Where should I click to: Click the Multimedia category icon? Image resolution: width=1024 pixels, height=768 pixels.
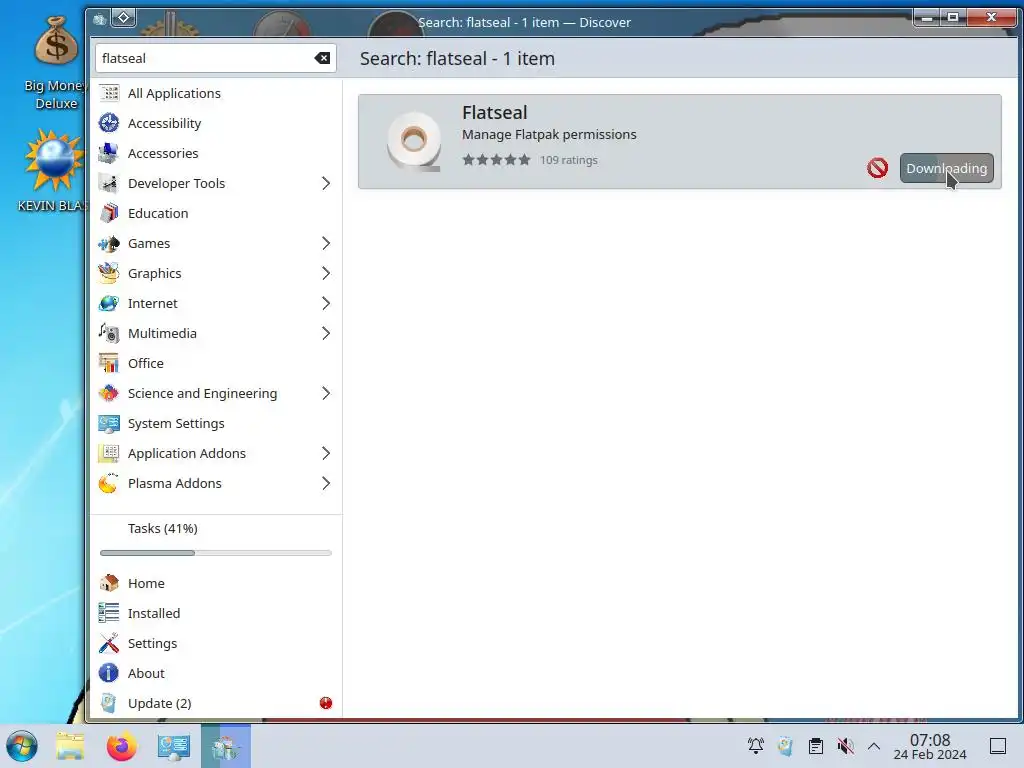pos(109,334)
